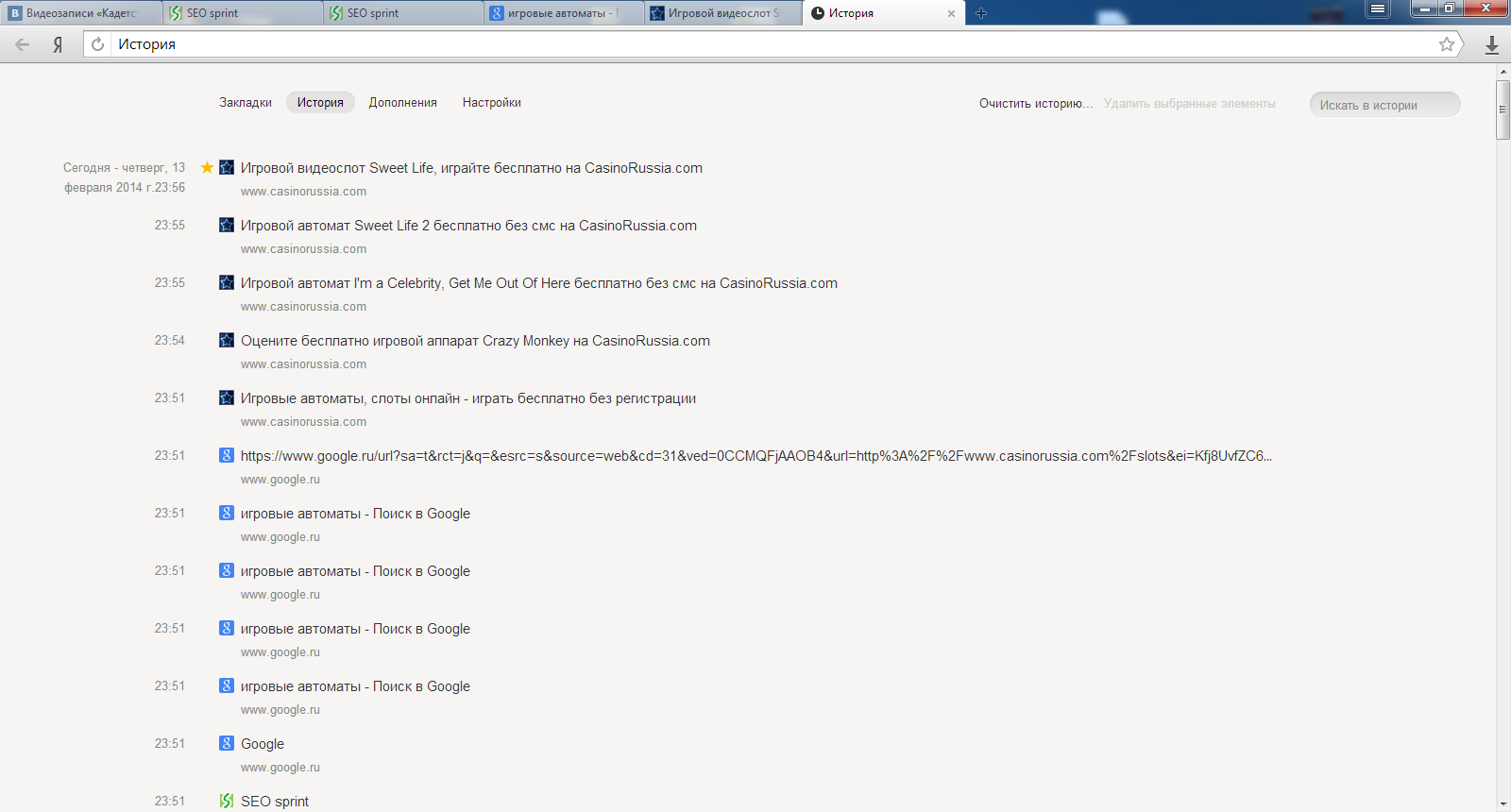1511x812 pixels.
Task: Switch to the first SEO sprint tab
Action: [242, 13]
